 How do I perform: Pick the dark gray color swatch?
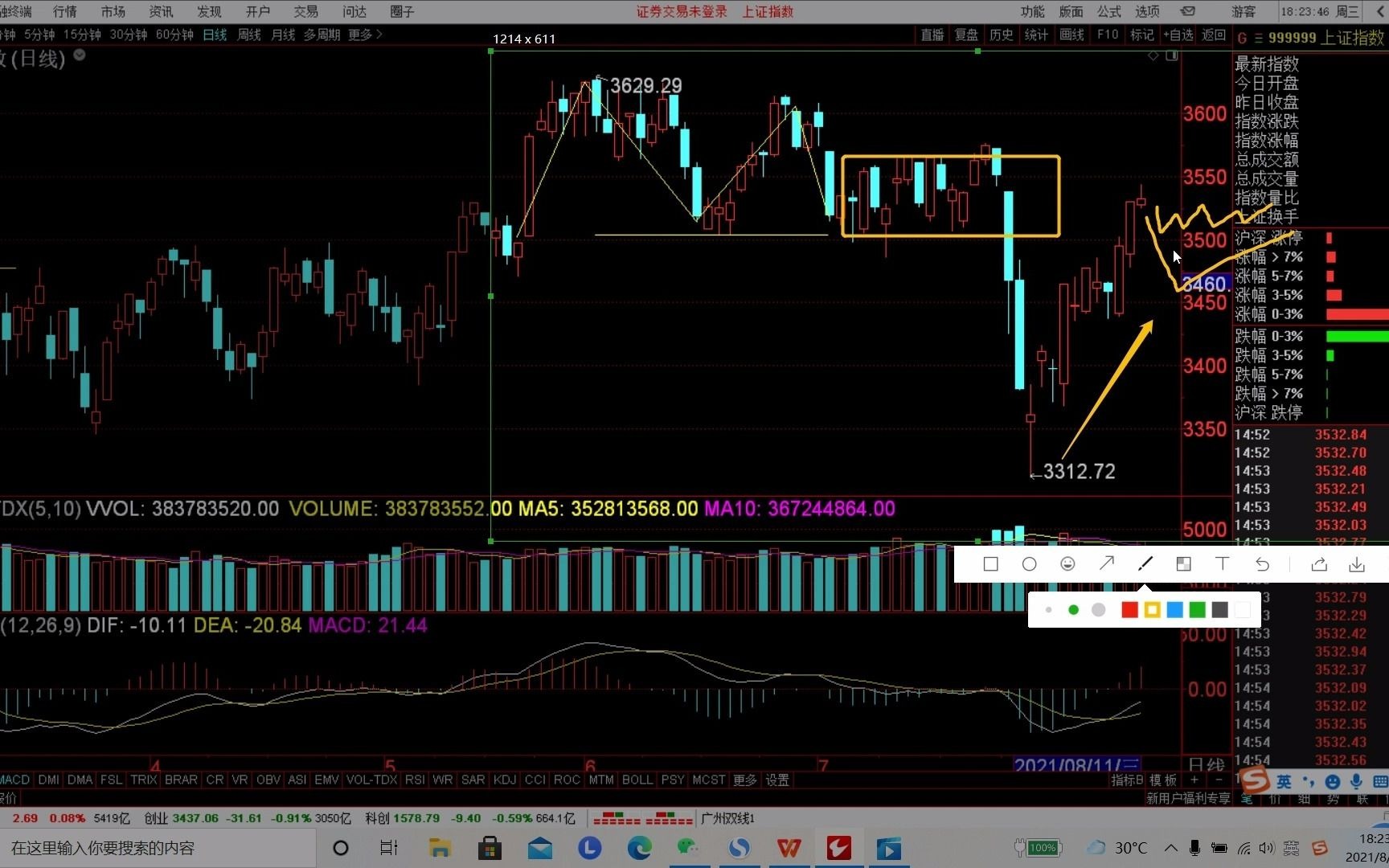tap(1219, 610)
